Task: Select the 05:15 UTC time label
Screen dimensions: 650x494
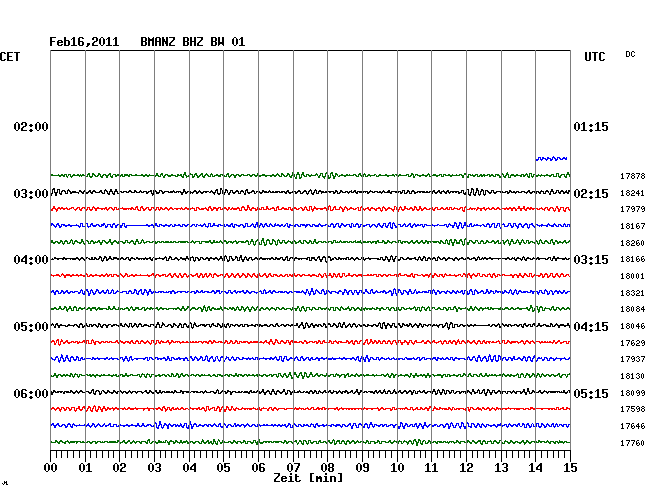Action: click(591, 393)
